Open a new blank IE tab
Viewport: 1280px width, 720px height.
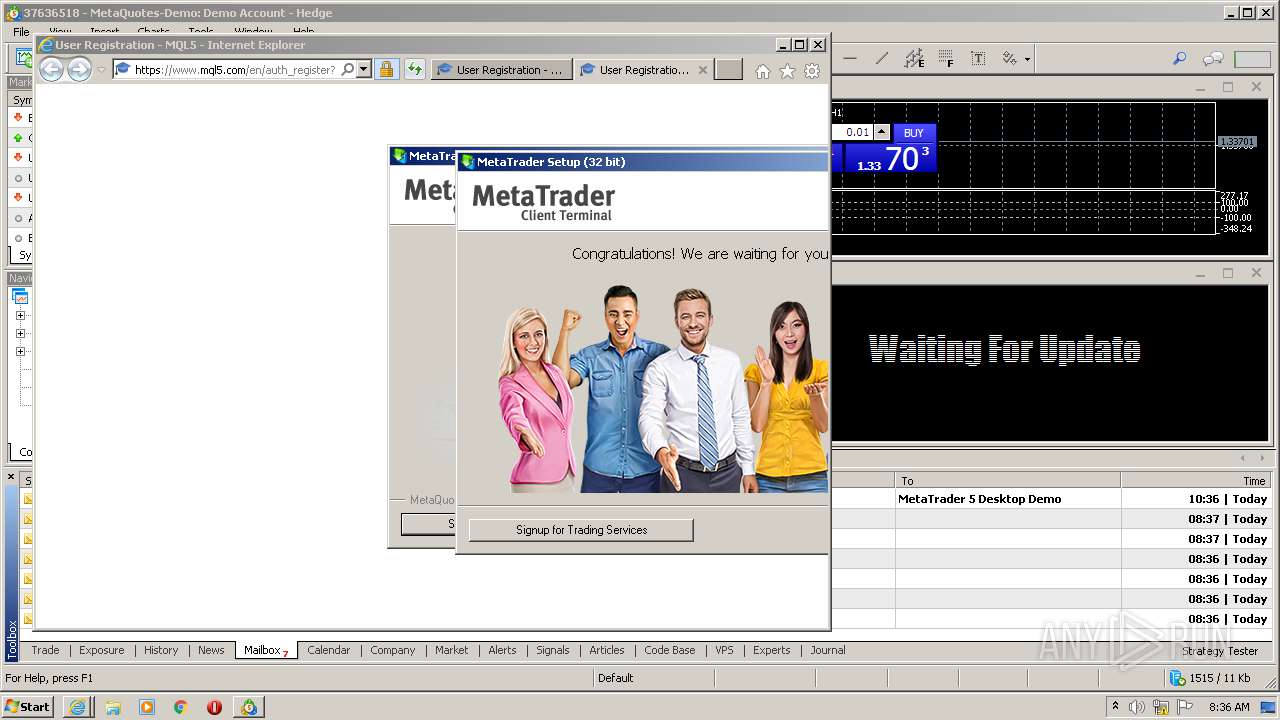729,70
